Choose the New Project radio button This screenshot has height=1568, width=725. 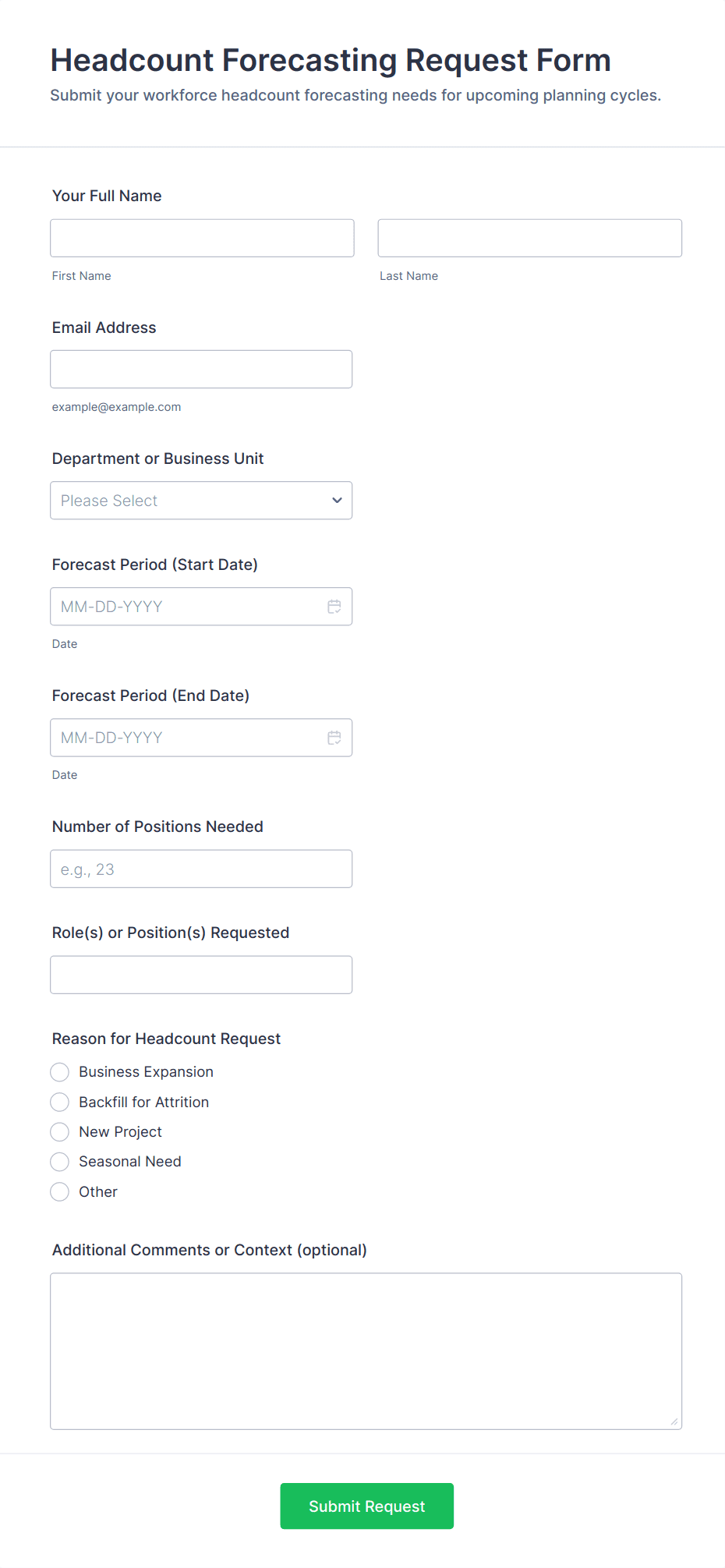(60, 1131)
